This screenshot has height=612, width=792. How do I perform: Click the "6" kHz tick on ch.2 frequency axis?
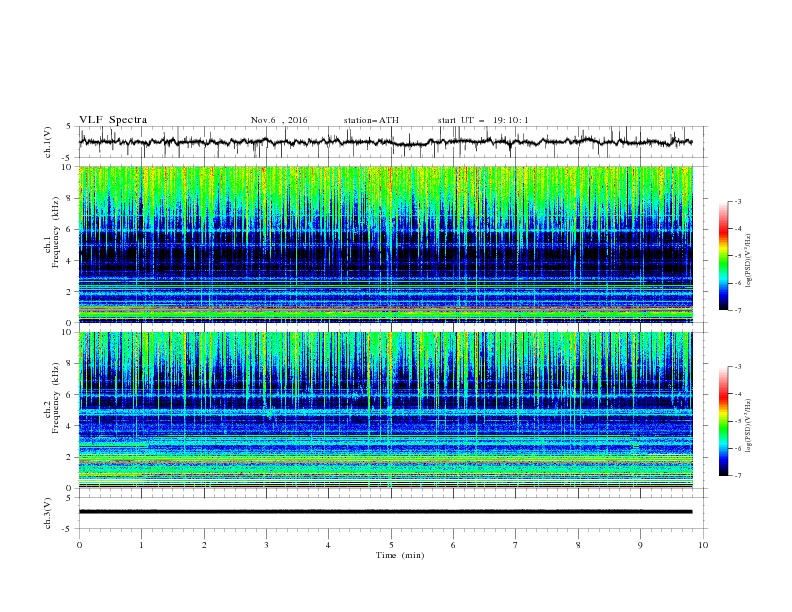click(x=71, y=395)
